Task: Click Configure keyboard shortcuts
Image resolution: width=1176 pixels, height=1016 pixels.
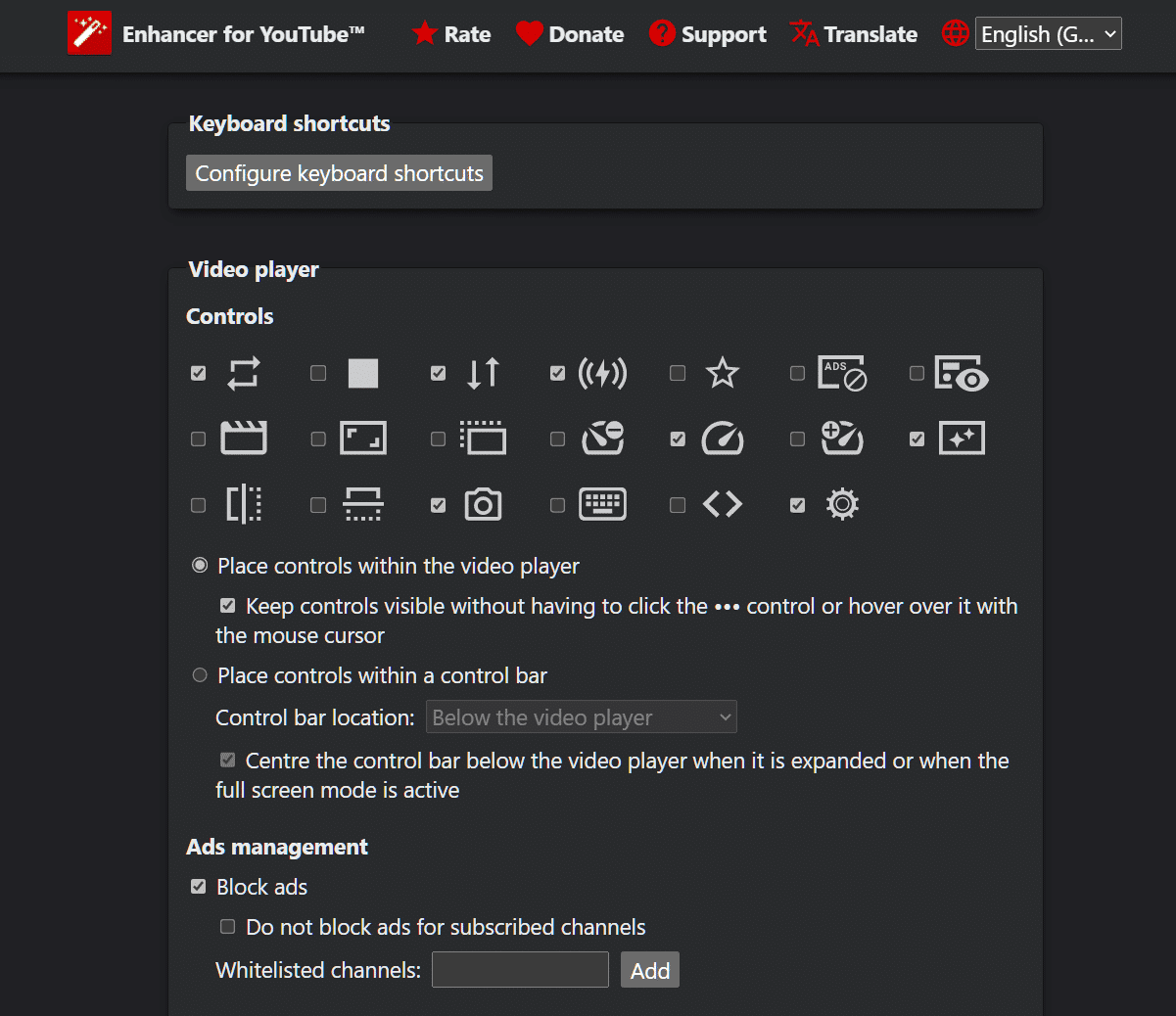Action: [x=338, y=172]
